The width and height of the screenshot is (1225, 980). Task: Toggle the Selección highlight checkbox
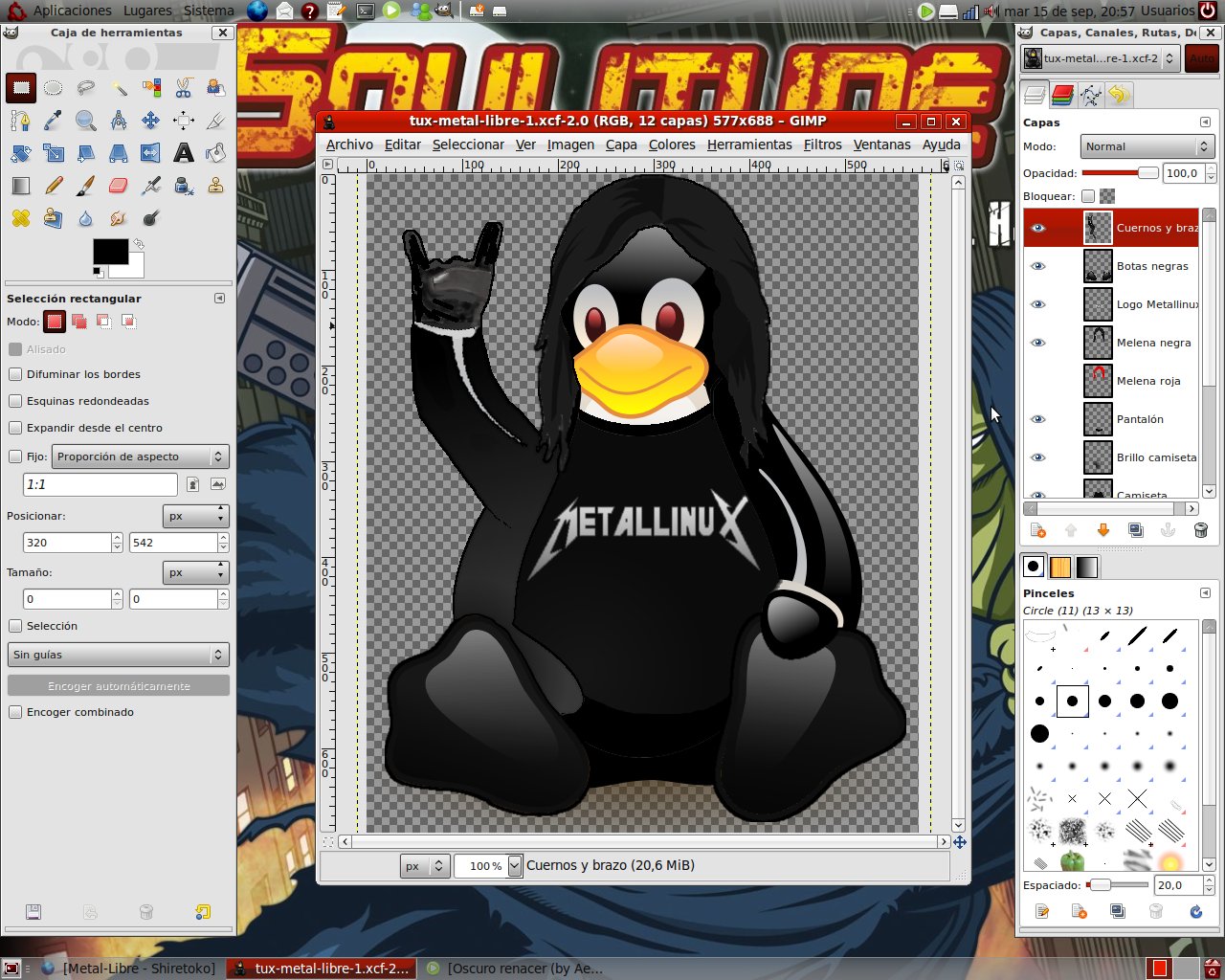point(15,626)
